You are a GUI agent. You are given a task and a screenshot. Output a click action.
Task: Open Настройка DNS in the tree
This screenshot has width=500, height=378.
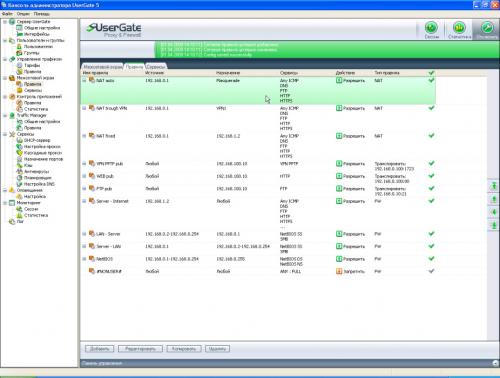(39, 184)
